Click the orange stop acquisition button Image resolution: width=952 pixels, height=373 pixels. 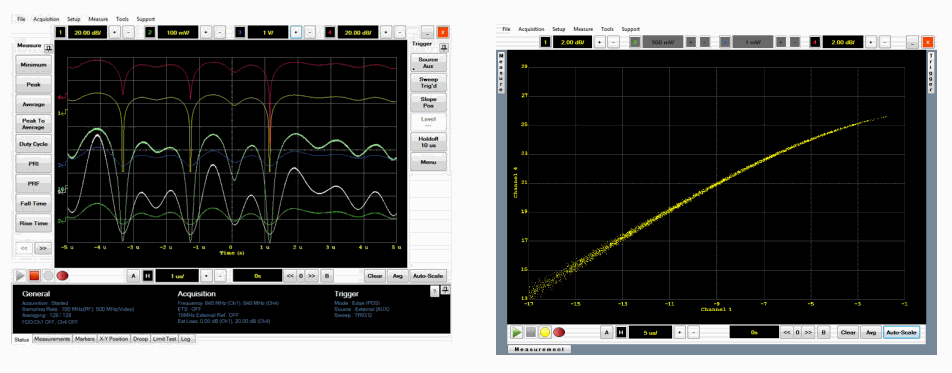pos(34,275)
